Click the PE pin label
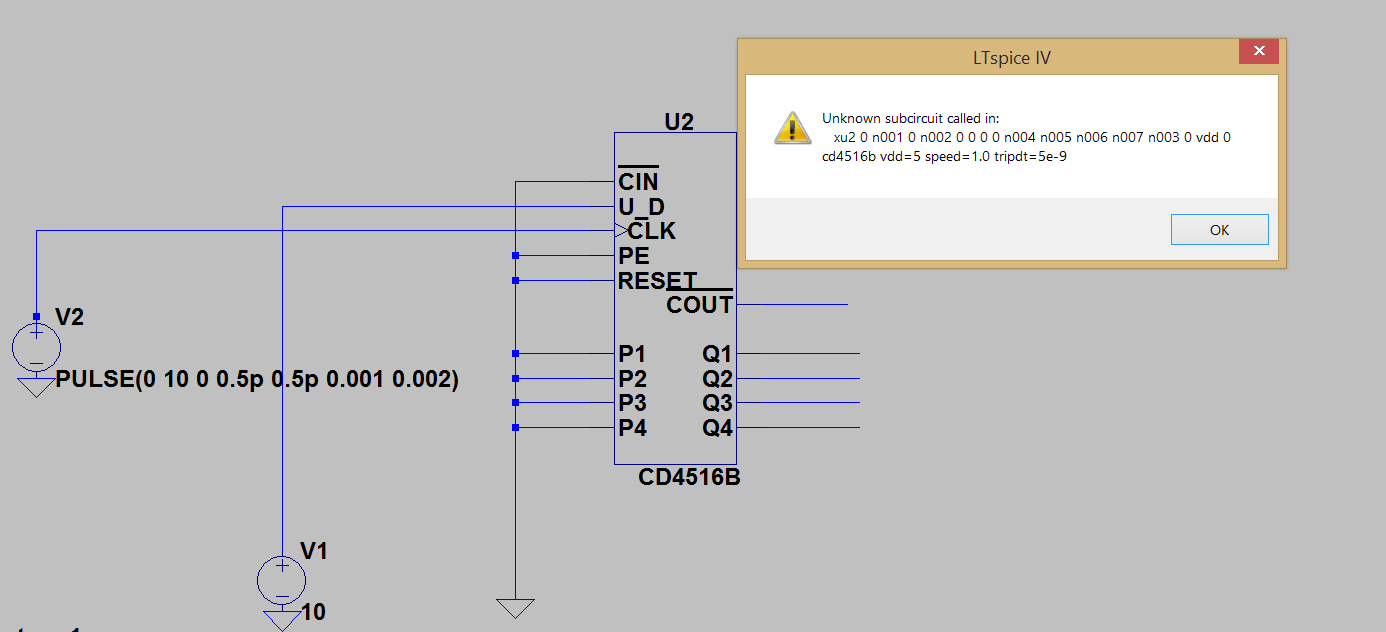1386x632 pixels. coord(634,256)
